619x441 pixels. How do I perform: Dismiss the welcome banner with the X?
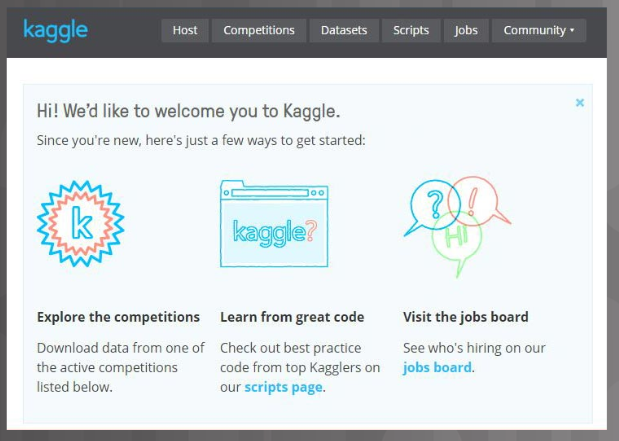[580, 103]
